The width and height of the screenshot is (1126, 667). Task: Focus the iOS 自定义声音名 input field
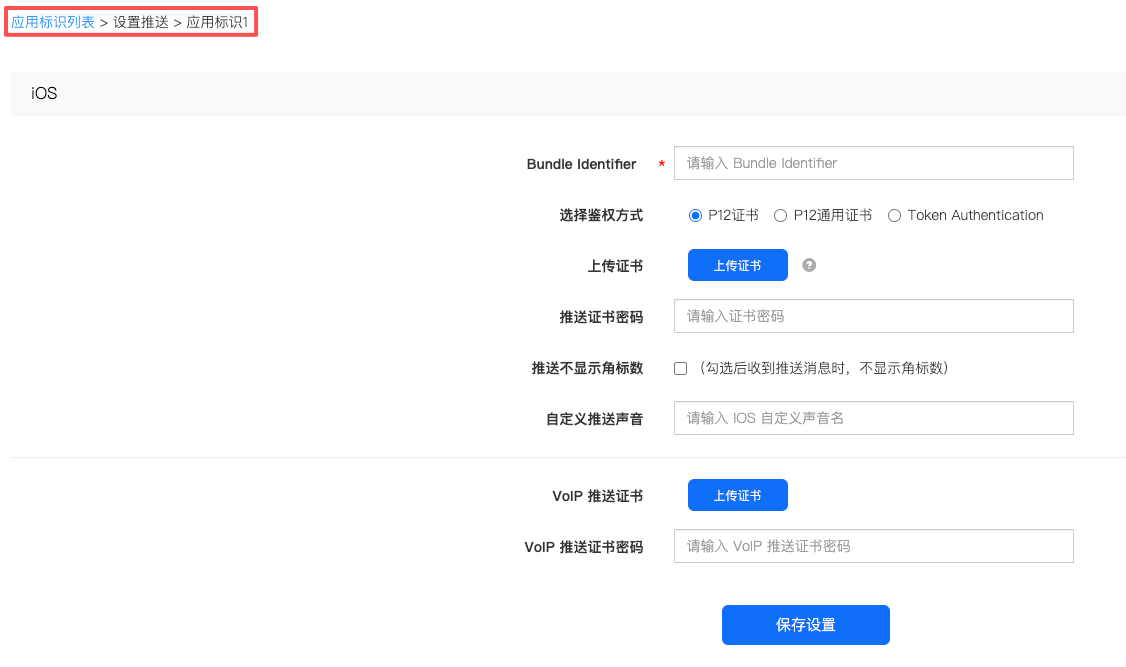click(x=873, y=418)
